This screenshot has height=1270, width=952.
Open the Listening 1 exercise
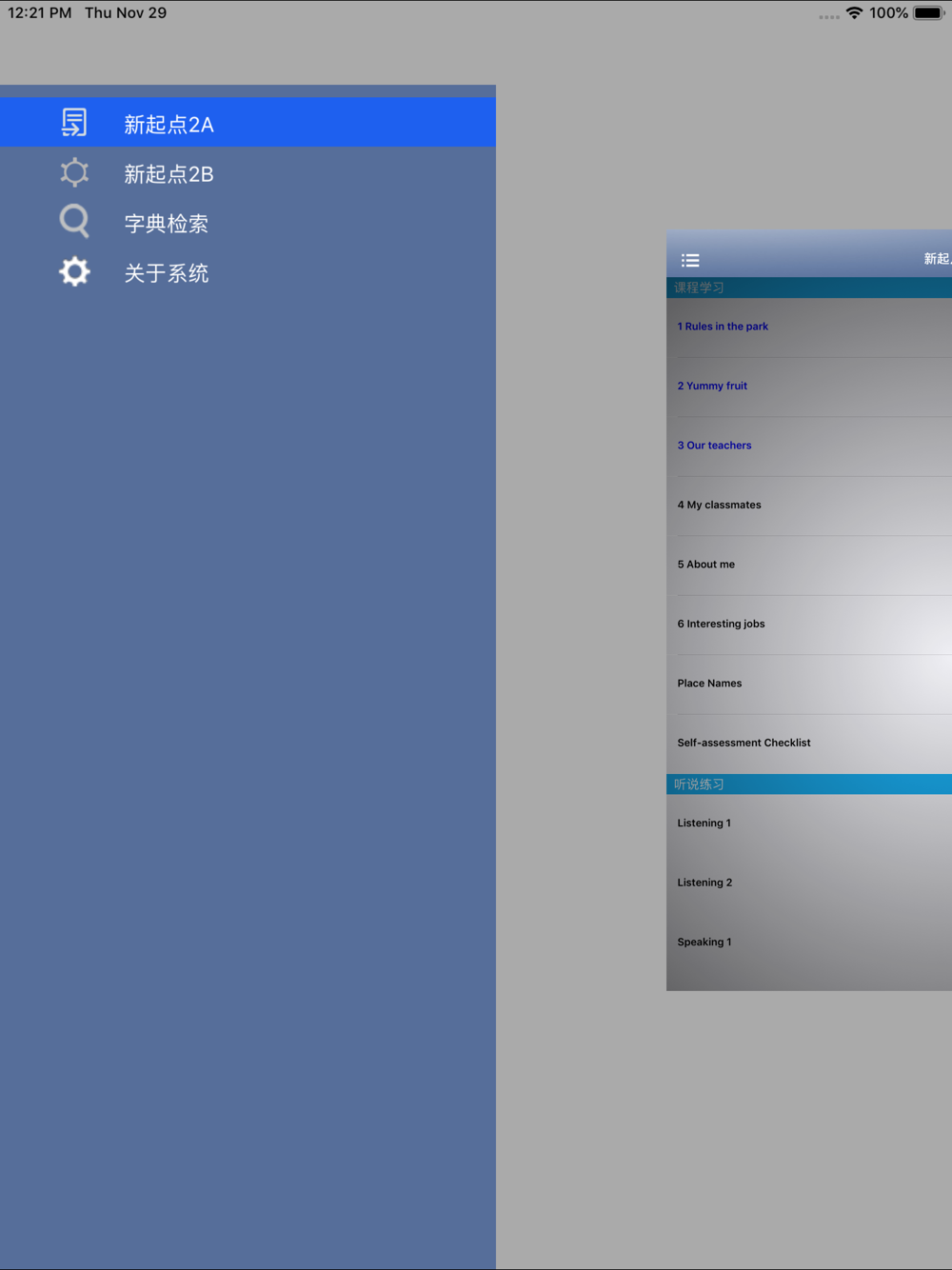click(x=809, y=824)
